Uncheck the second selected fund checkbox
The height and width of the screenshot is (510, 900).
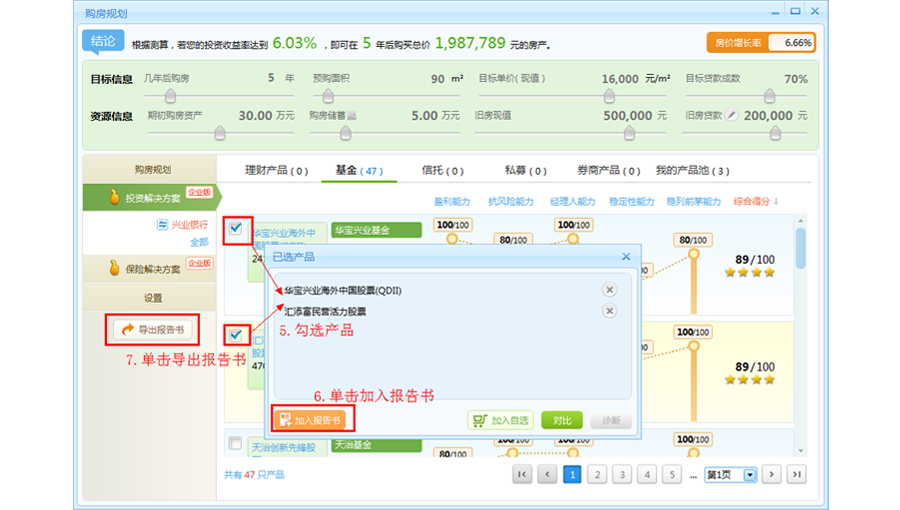[x=235, y=335]
